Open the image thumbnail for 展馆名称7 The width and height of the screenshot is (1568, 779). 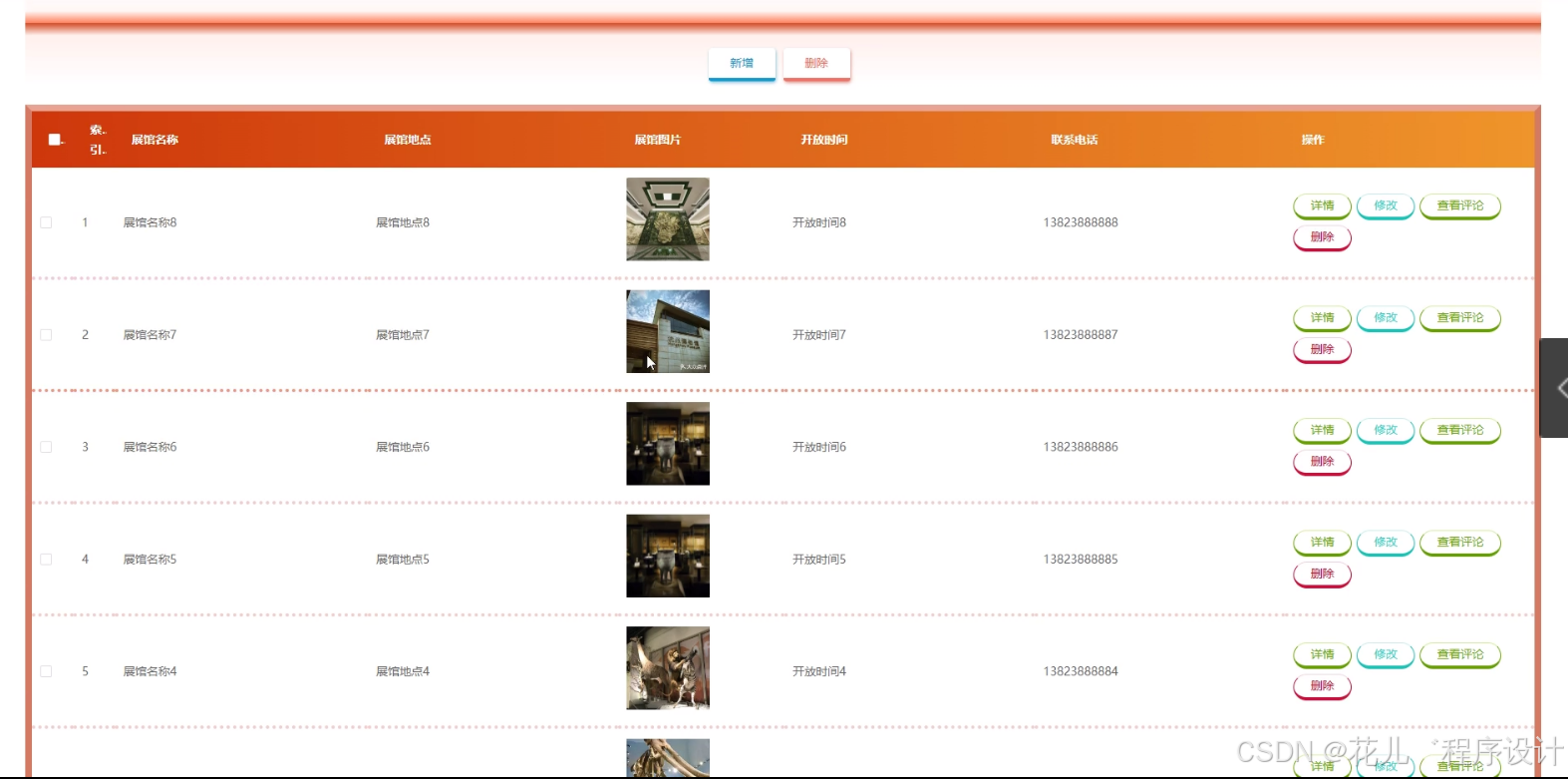(668, 331)
